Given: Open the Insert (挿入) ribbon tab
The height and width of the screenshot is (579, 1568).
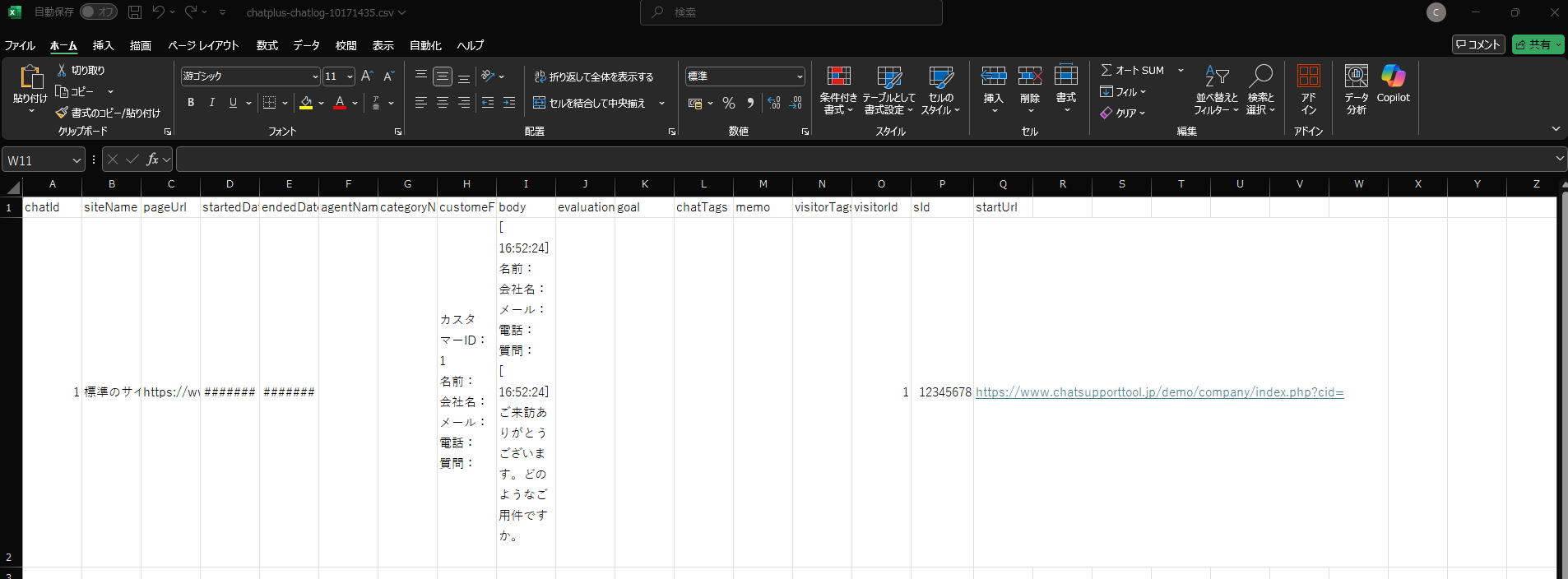Looking at the screenshot, I should (103, 45).
